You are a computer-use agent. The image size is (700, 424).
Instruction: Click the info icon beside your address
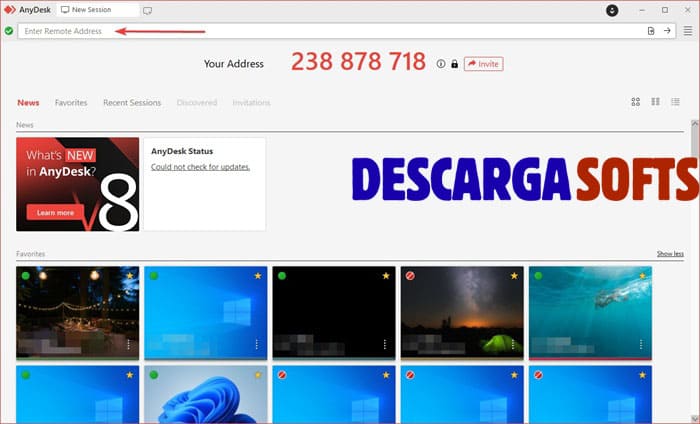click(x=441, y=64)
